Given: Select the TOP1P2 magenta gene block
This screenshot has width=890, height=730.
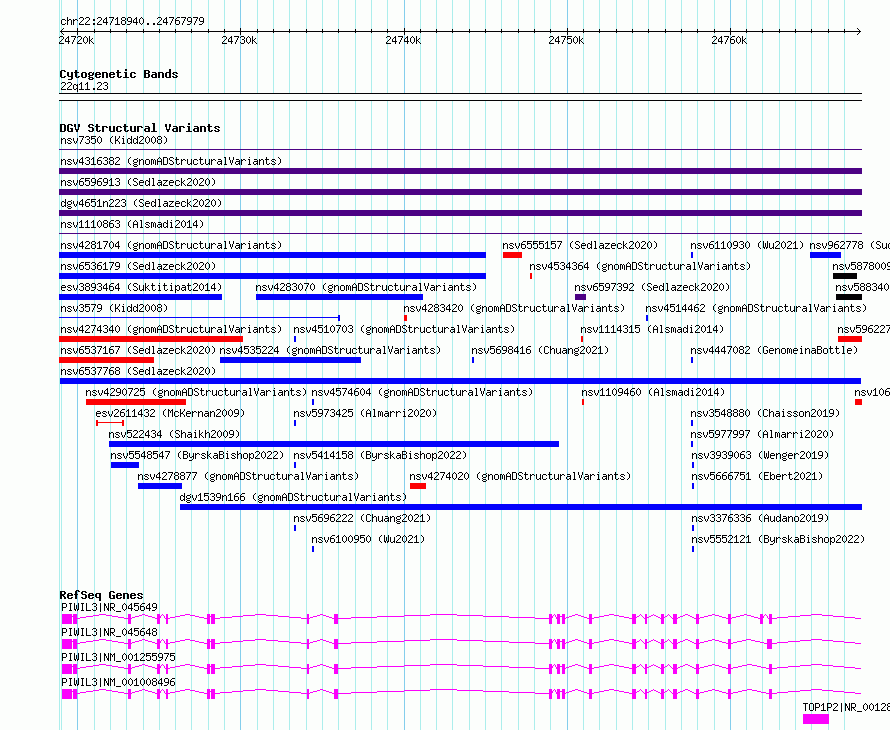Looking at the screenshot, I should [x=816, y=719].
